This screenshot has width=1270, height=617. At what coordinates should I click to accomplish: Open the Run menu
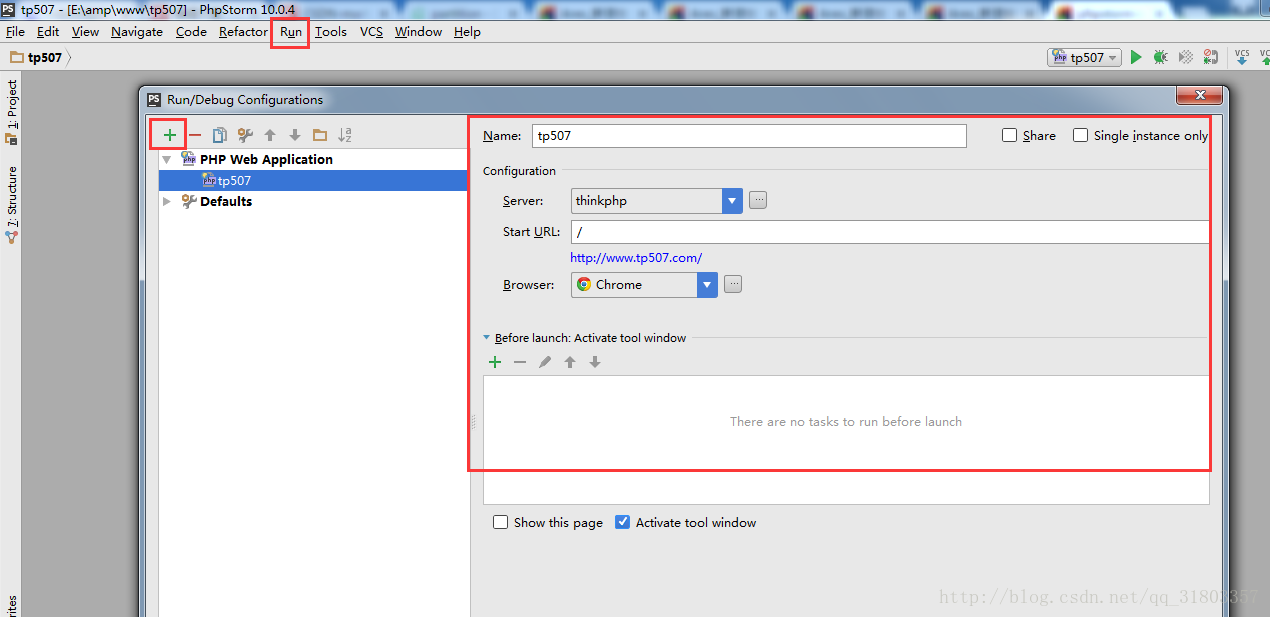[291, 31]
